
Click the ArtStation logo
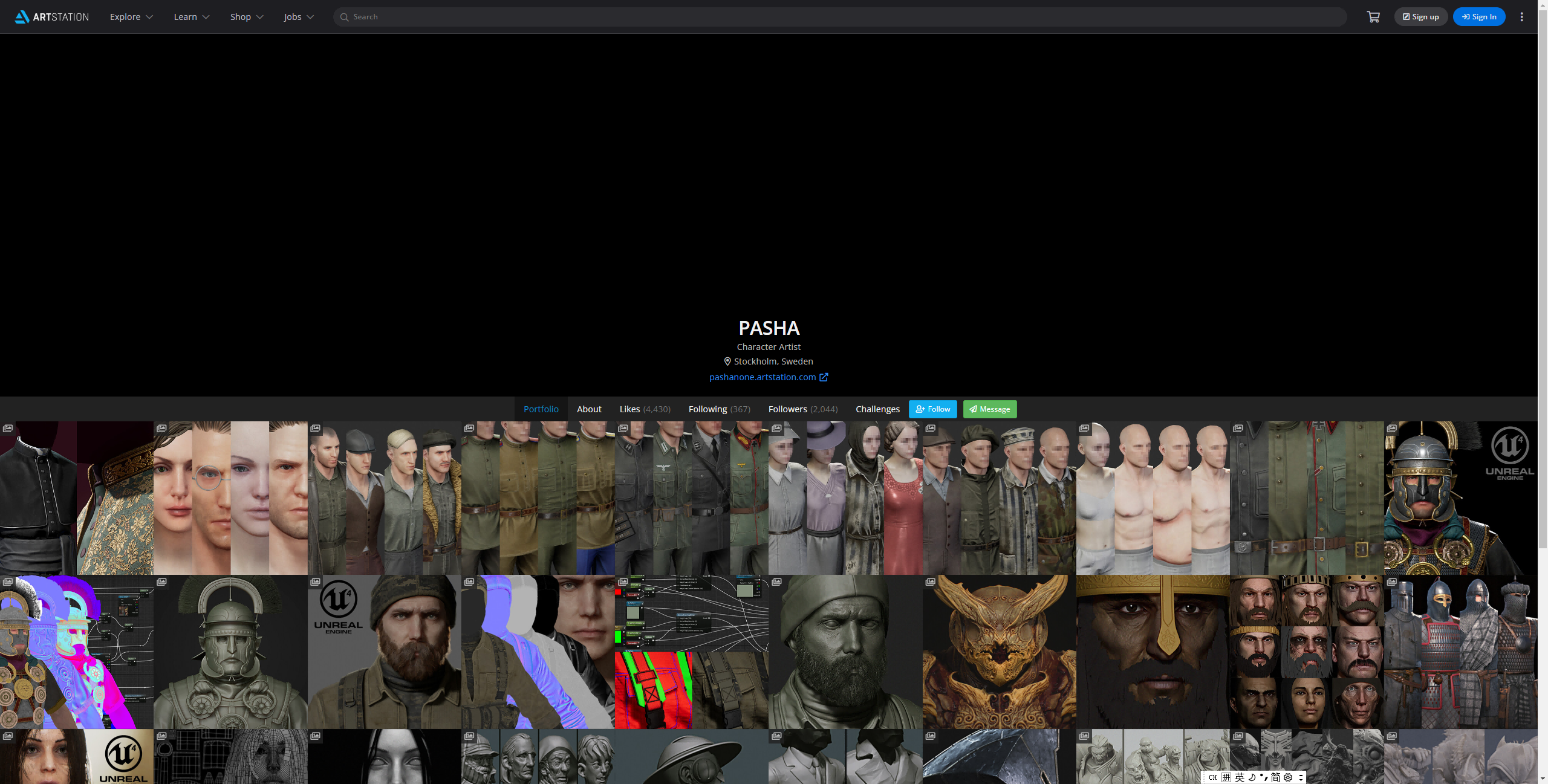(52, 17)
